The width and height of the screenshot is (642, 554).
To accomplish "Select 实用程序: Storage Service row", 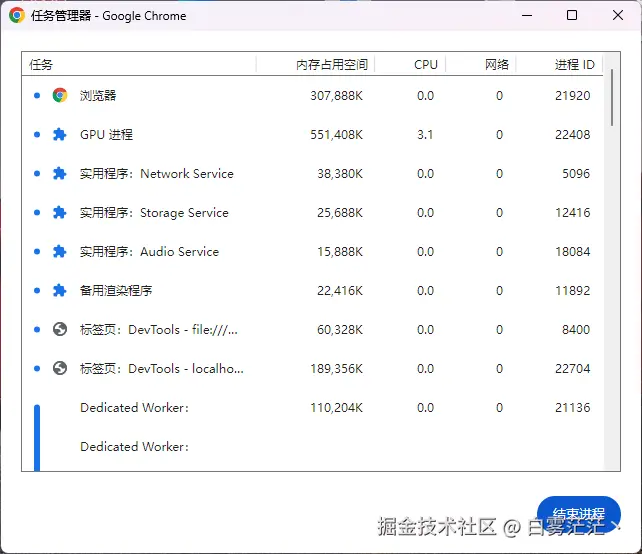I will [312, 213].
